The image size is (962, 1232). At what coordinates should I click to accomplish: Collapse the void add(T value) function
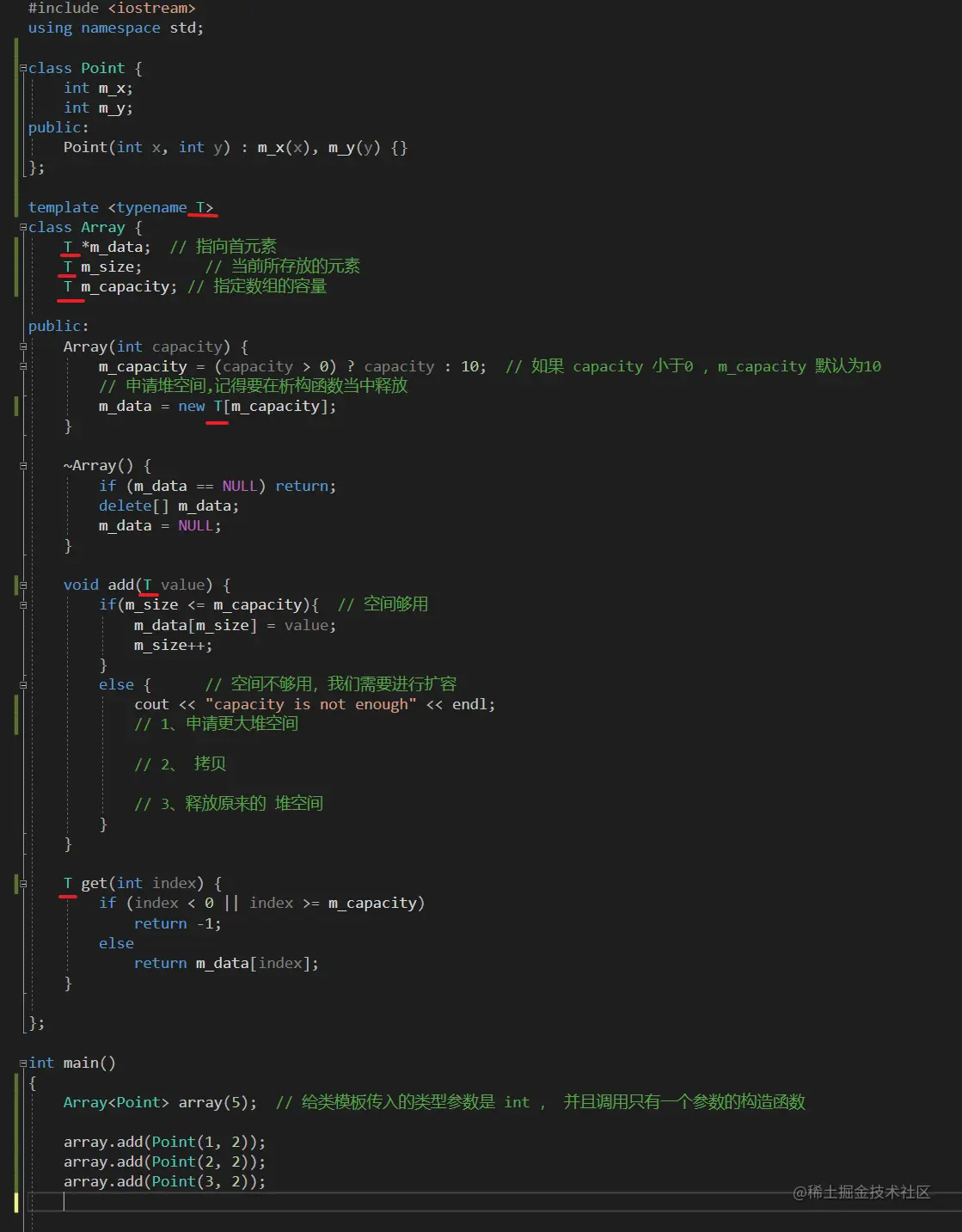tap(23, 585)
